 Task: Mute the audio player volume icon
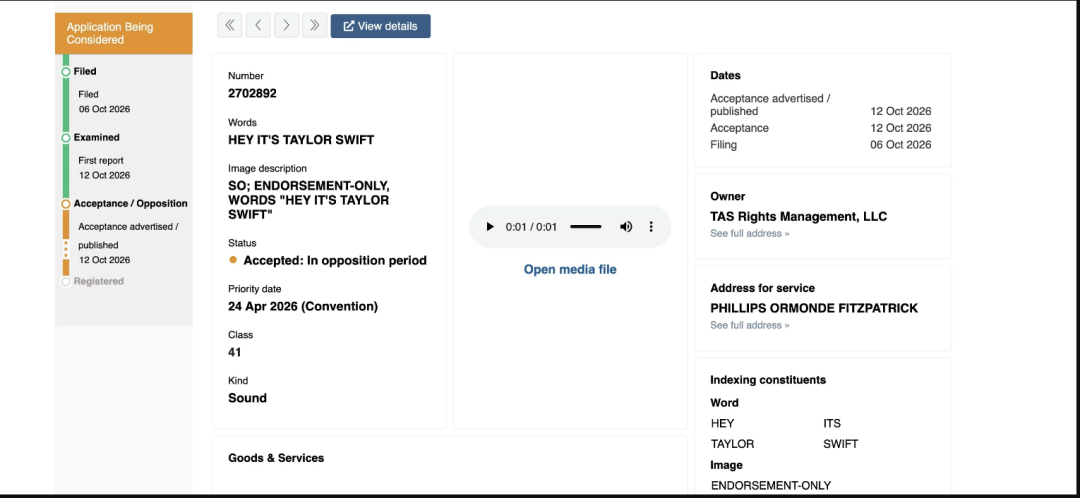625,227
